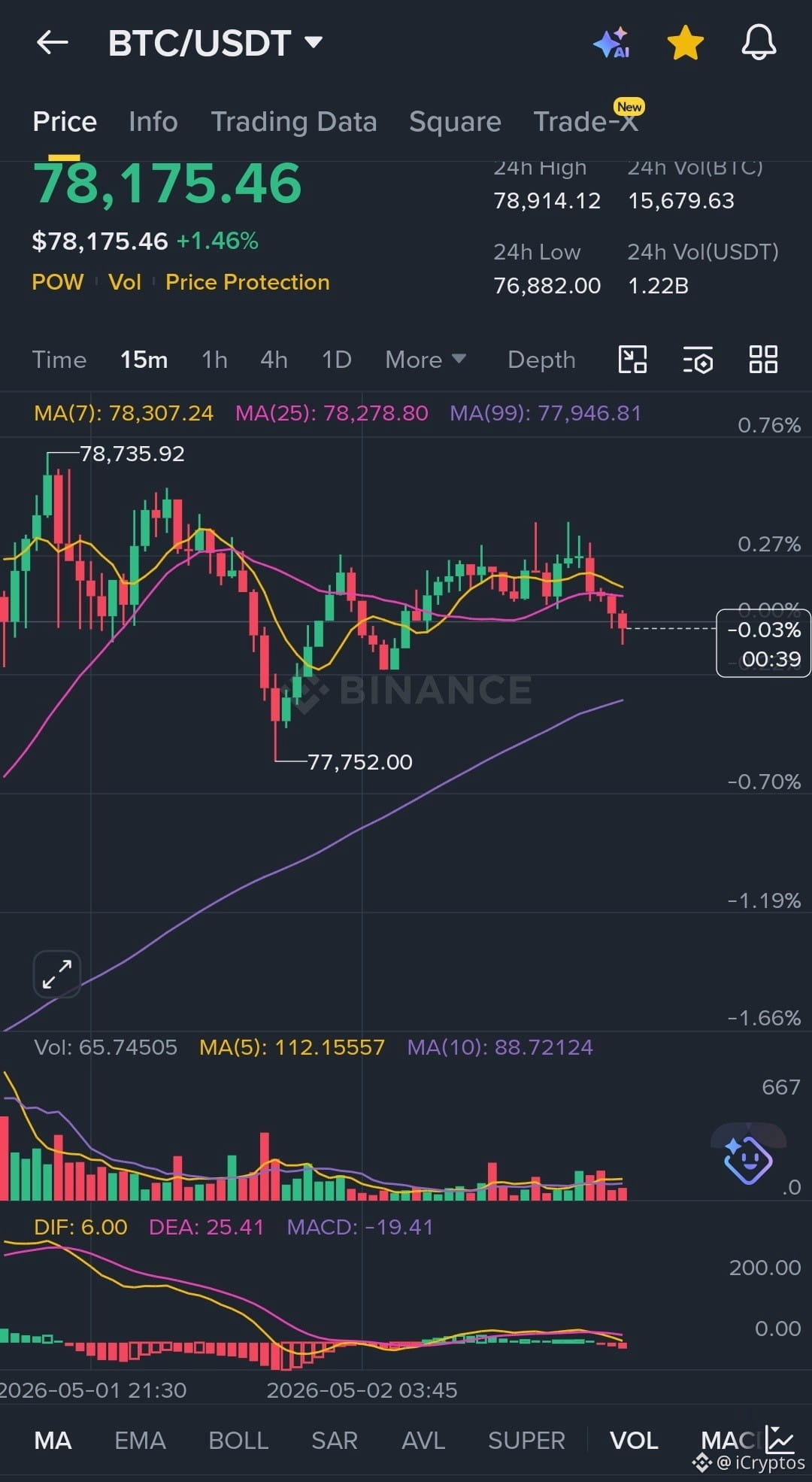Open chart indicator settings icon
Screen dimensions: 812x1482
click(x=698, y=360)
